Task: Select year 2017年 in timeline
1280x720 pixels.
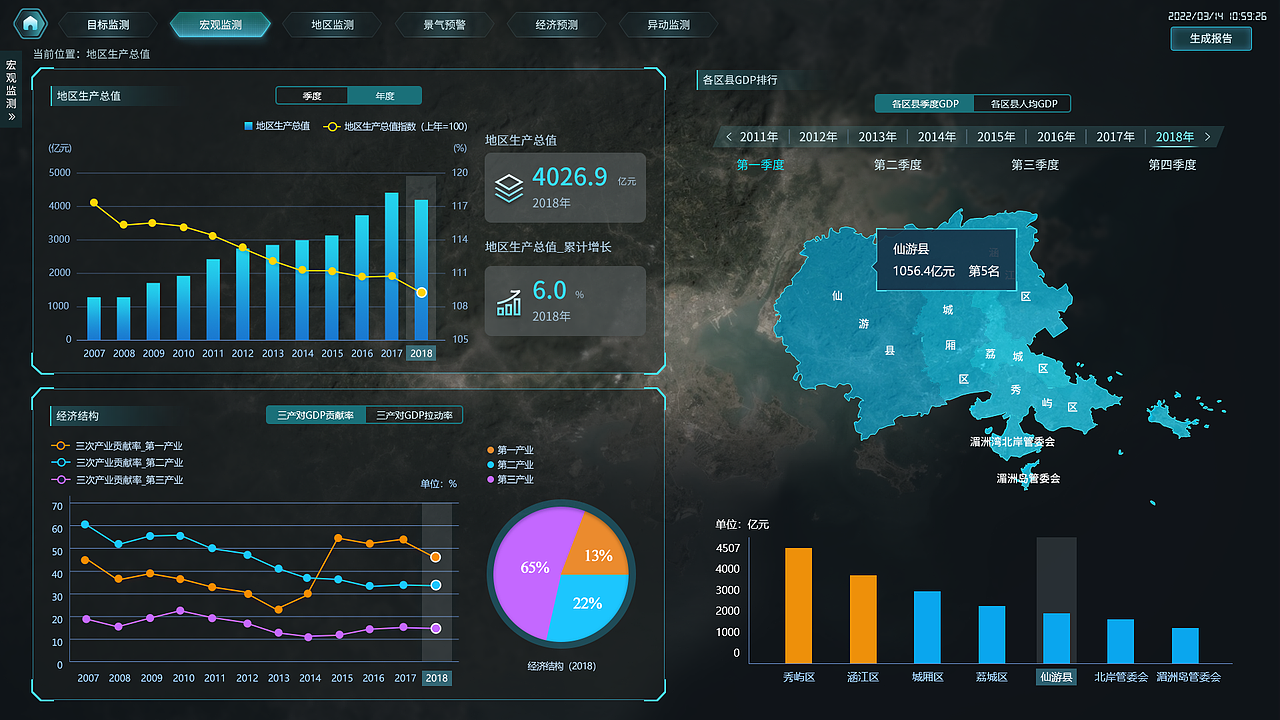Action: (x=1115, y=137)
